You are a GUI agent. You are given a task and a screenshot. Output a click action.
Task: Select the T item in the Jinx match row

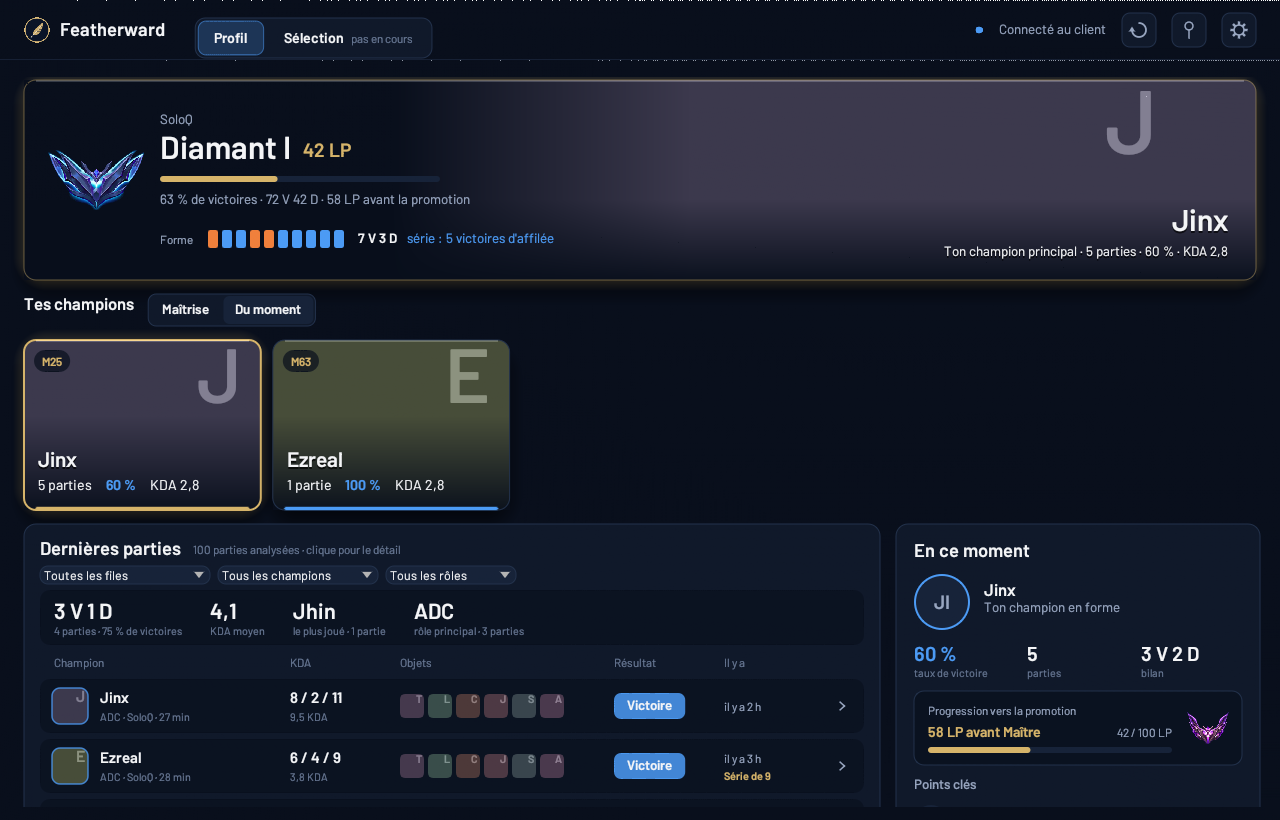point(412,706)
